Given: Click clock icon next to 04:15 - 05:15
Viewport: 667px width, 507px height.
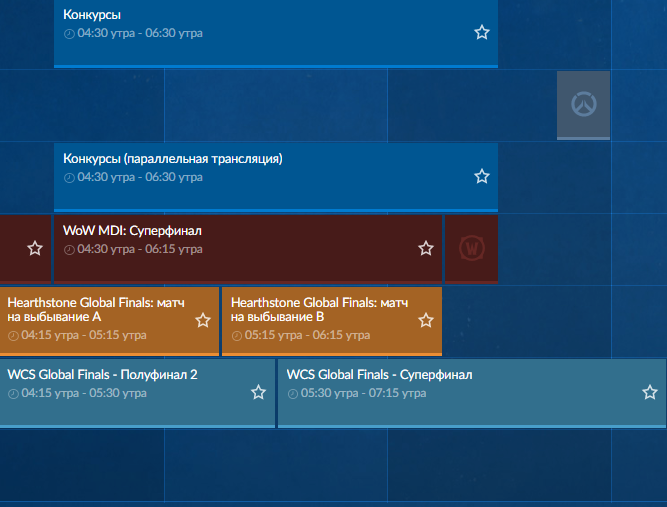Looking at the screenshot, I should click(13, 336).
